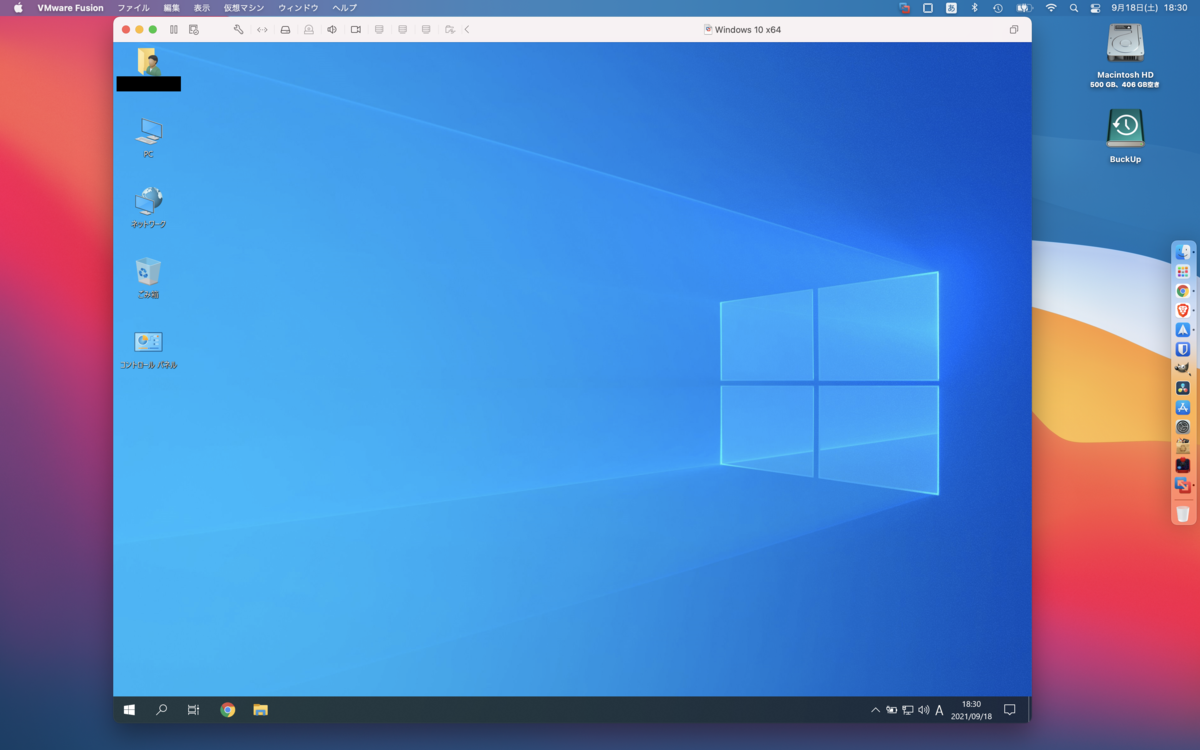Open Spark mail from the Dock

click(x=1183, y=330)
